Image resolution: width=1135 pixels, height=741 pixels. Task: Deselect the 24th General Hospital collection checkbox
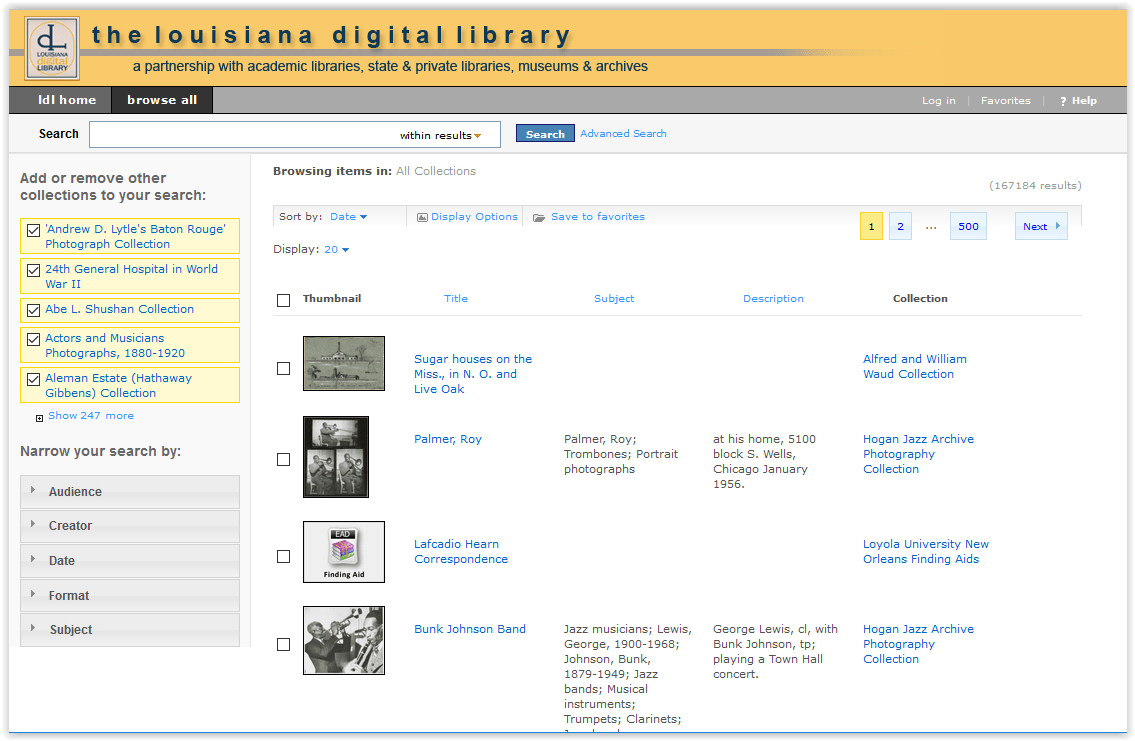pos(33,270)
